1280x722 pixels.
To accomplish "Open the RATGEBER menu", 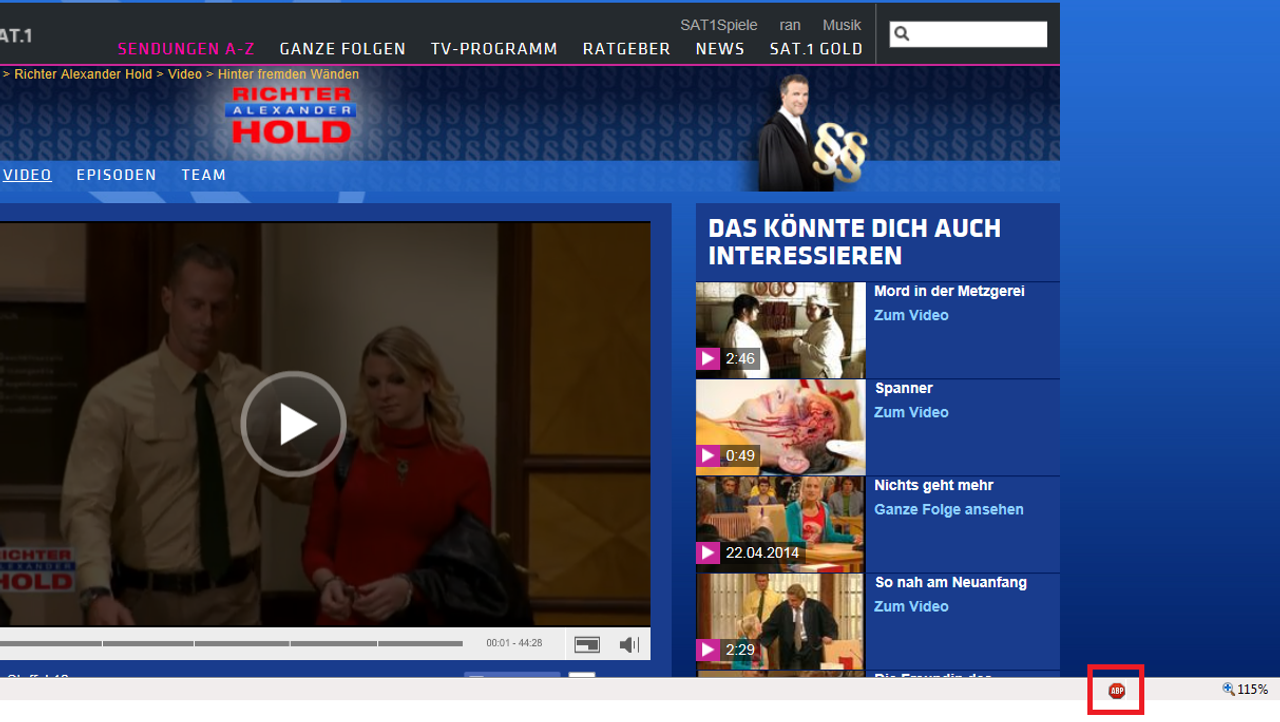I will tap(627, 49).
